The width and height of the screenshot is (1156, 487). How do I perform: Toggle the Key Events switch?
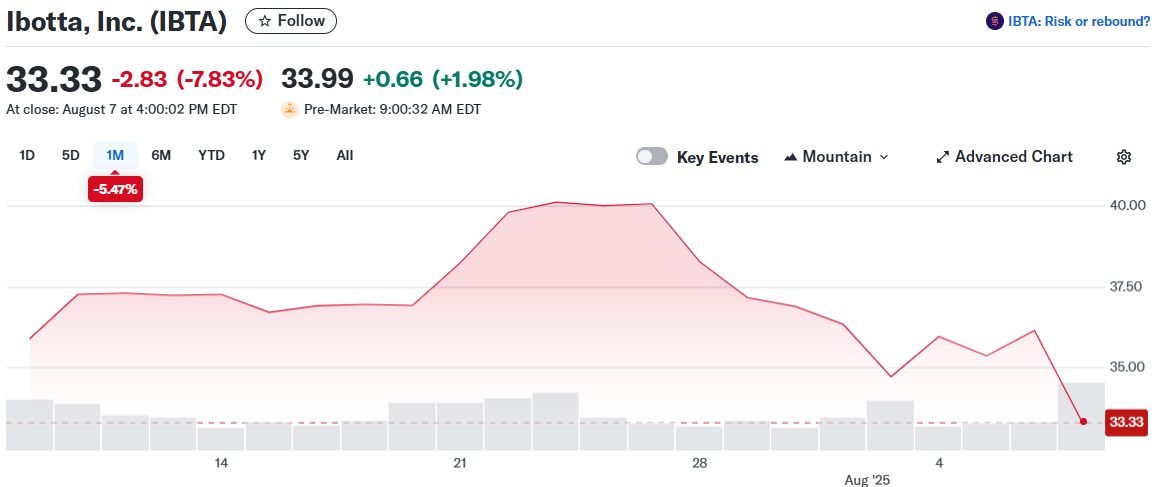652,157
